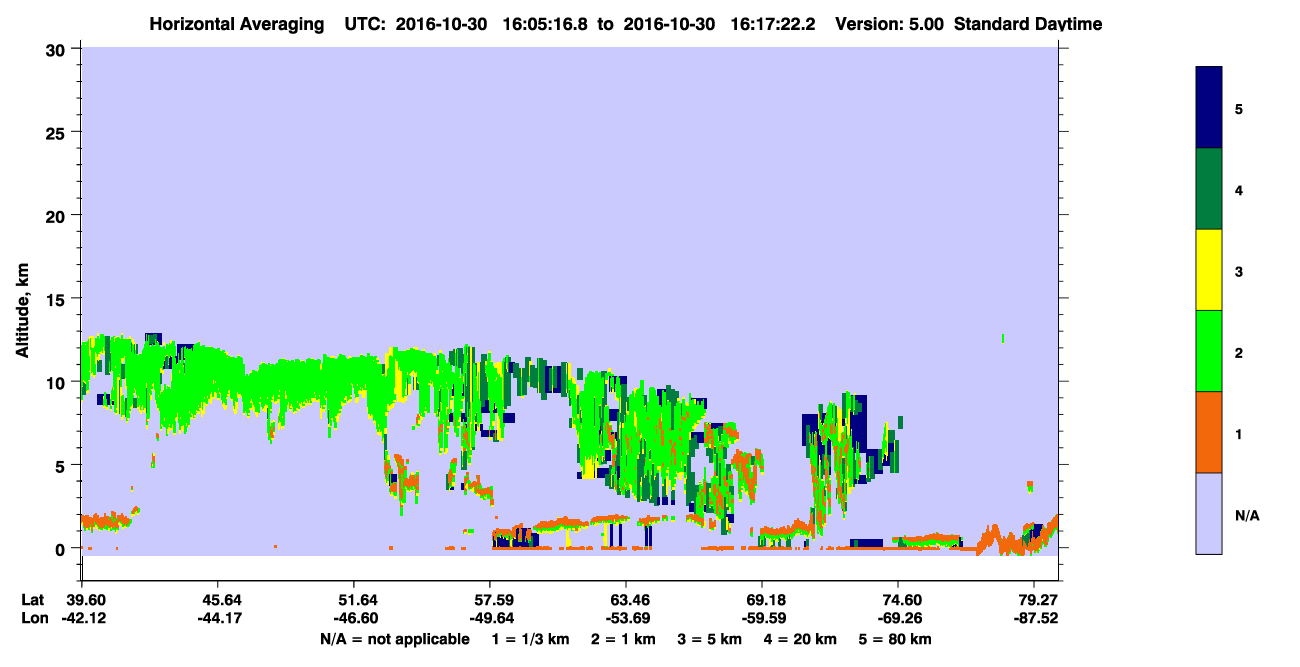Click the altitude tick label 10
Image resolution: width=1300 pixels, height=667 pixels.
[x=57, y=382]
